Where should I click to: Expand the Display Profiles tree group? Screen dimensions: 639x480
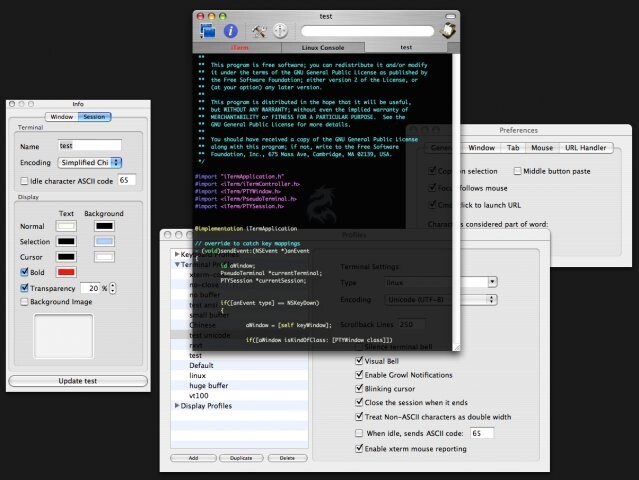pyautogui.click(x=177, y=406)
